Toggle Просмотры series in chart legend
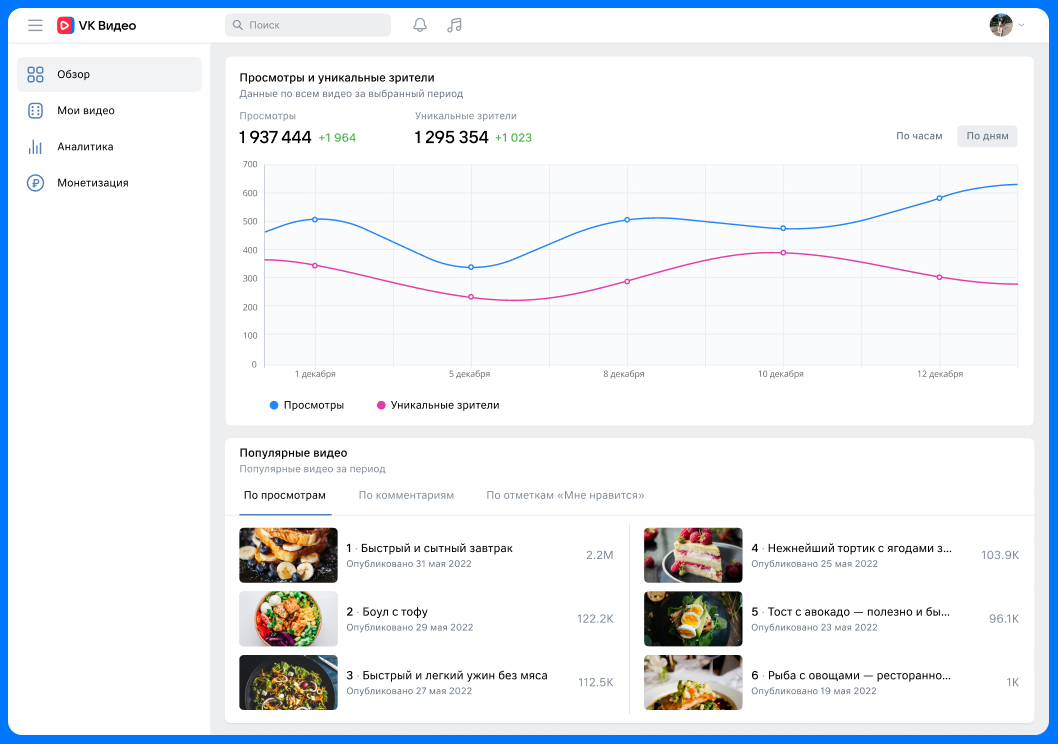Screen dimensions: 1058x744 click(x=307, y=405)
